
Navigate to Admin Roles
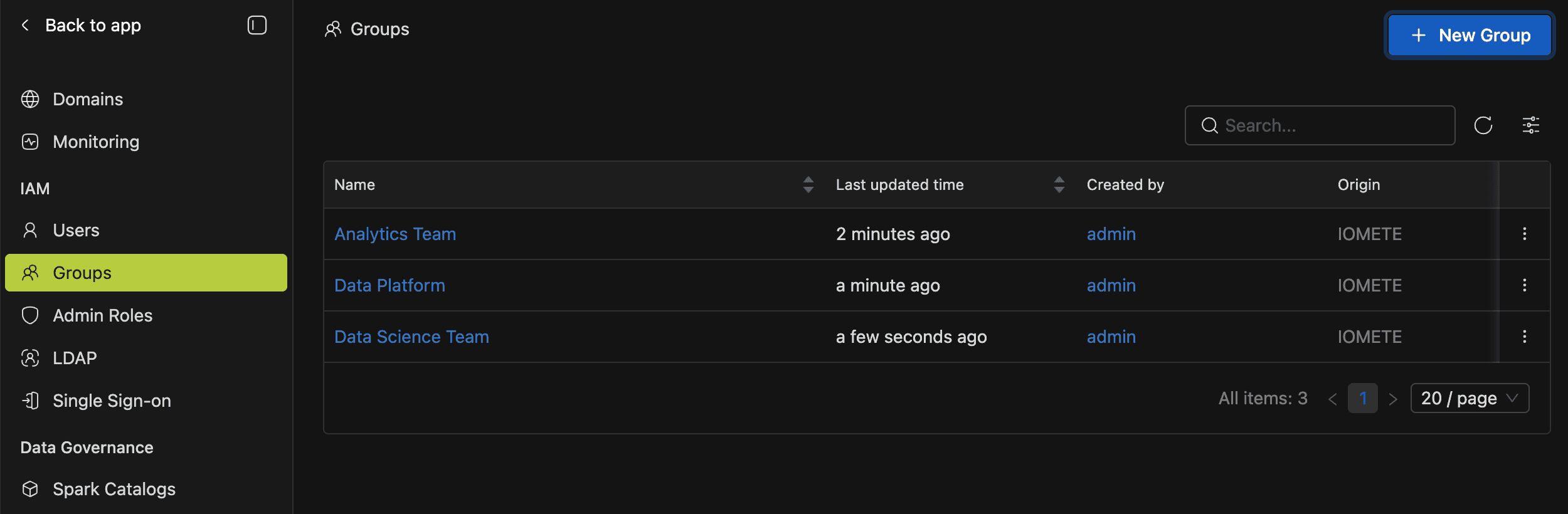click(x=102, y=315)
